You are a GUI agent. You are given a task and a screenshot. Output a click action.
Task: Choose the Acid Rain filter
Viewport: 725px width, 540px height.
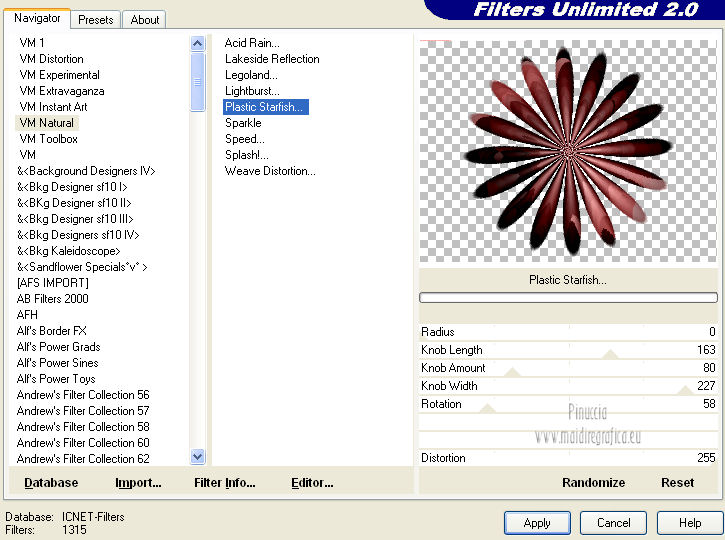252,43
